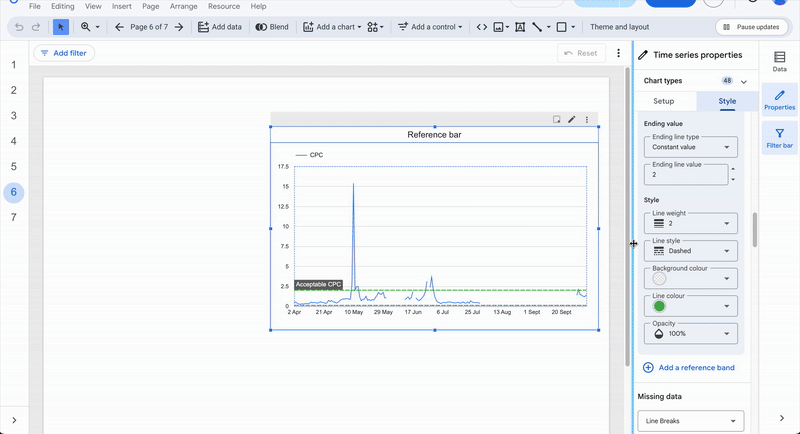This screenshot has width=800, height=434.
Task: Select the rectangle shape tool
Action: (561, 27)
